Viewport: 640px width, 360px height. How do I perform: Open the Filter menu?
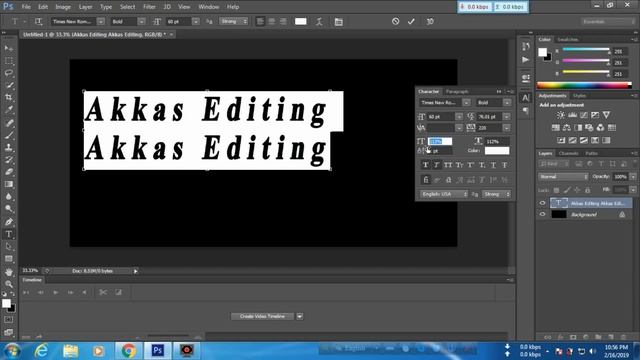[149, 7]
